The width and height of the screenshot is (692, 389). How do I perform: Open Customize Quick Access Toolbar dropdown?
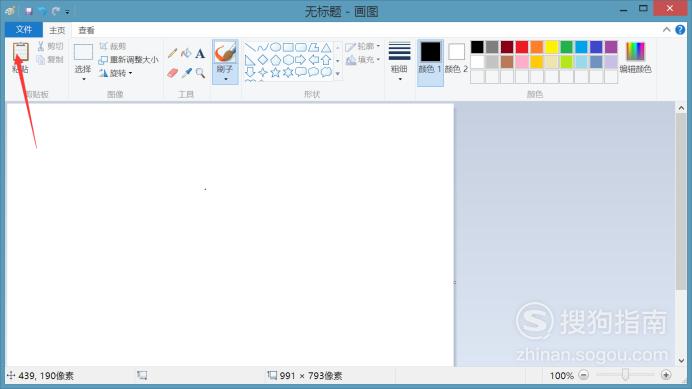[68, 12]
